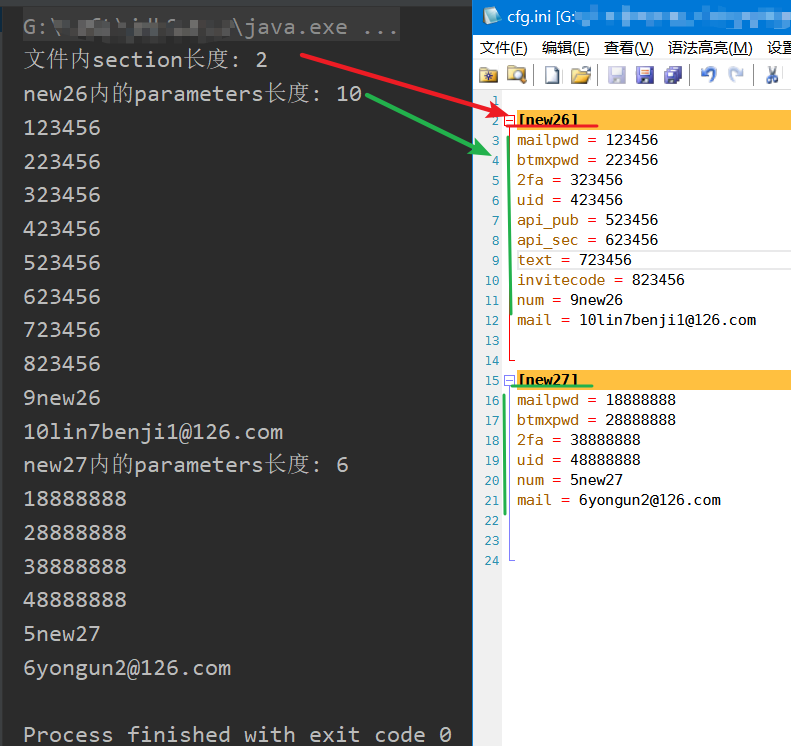The height and width of the screenshot is (746, 791).
Task: Click the line '2fa = 323456'
Action: tap(570, 180)
